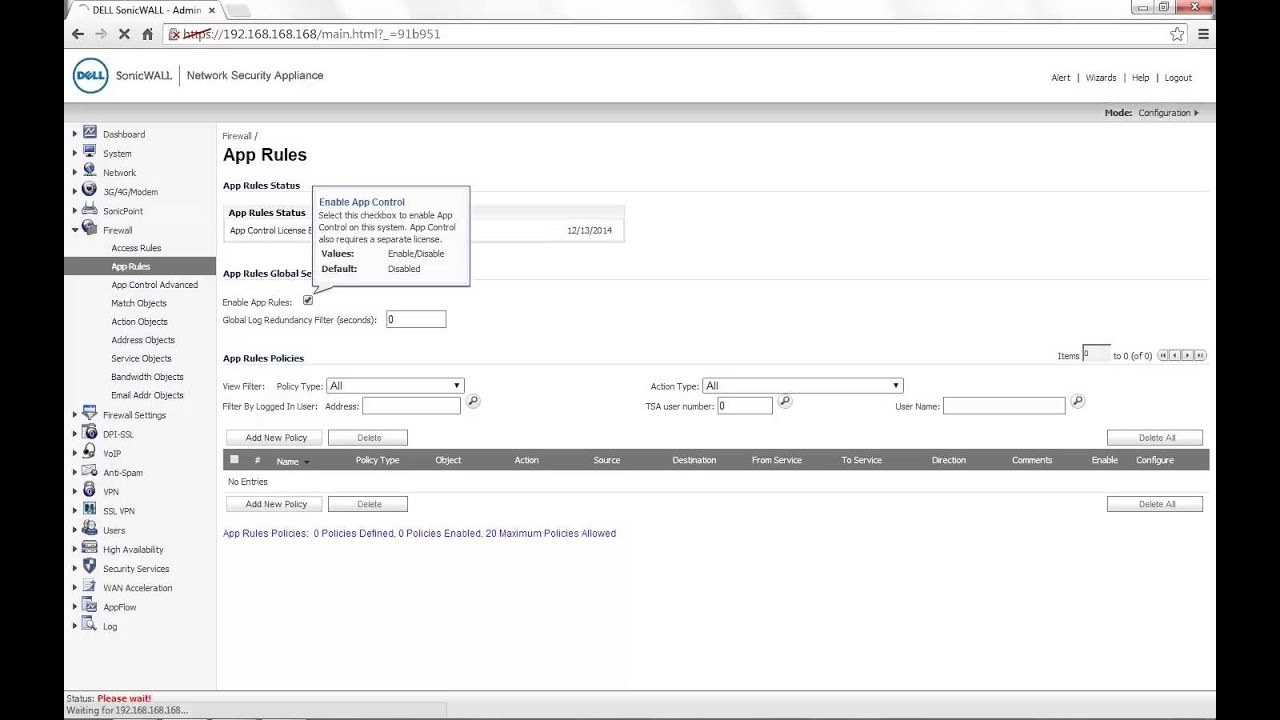Click the Firewall icon in sidebar
Viewport: 1280px width, 720px height.
point(90,229)
